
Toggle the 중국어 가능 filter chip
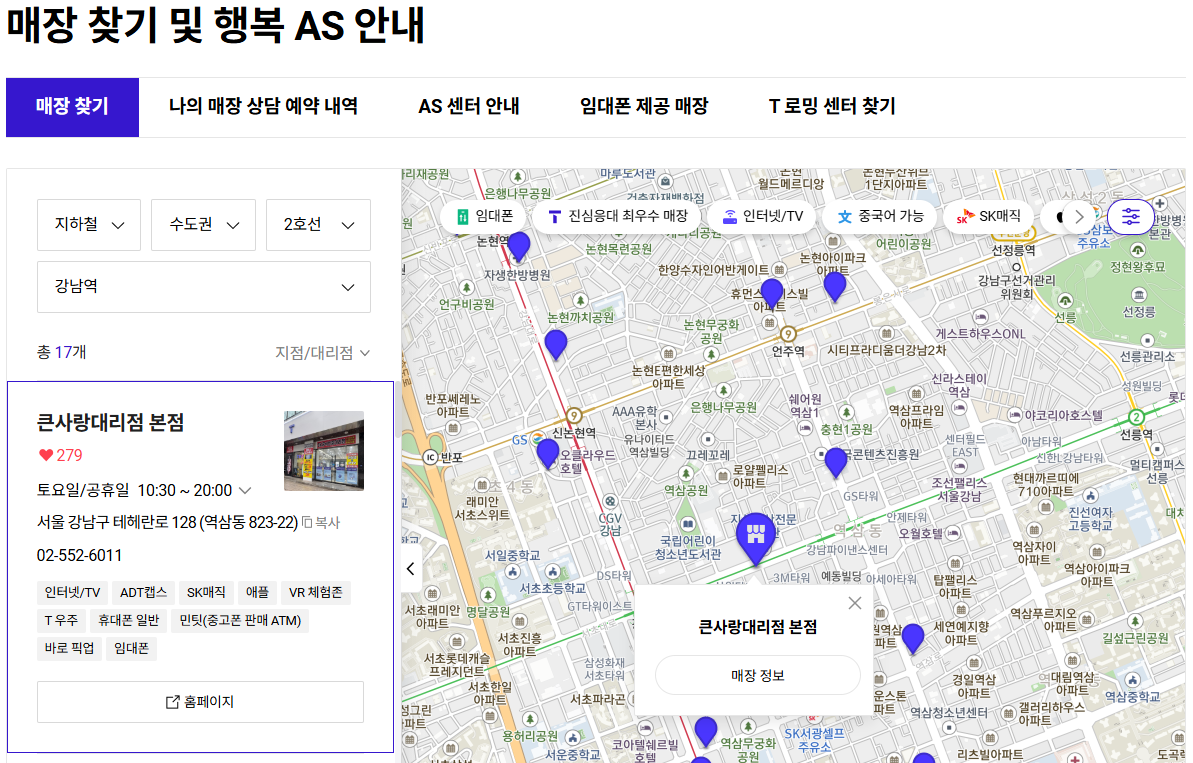880,216
